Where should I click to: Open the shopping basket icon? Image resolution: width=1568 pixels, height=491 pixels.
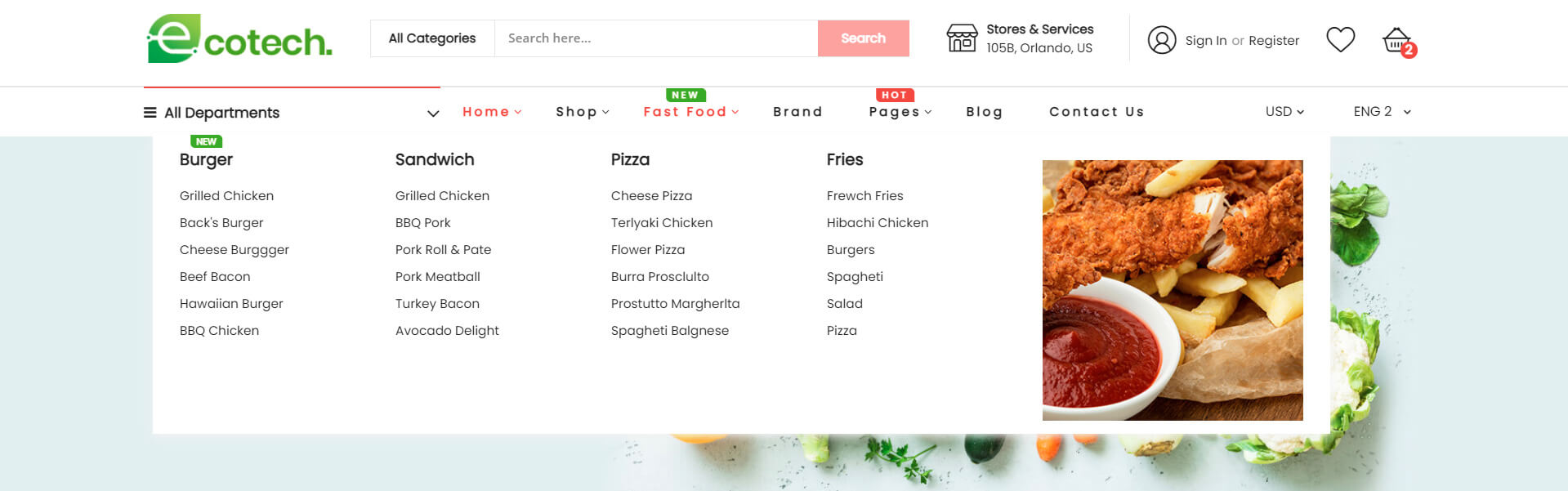pos(1396,39)
